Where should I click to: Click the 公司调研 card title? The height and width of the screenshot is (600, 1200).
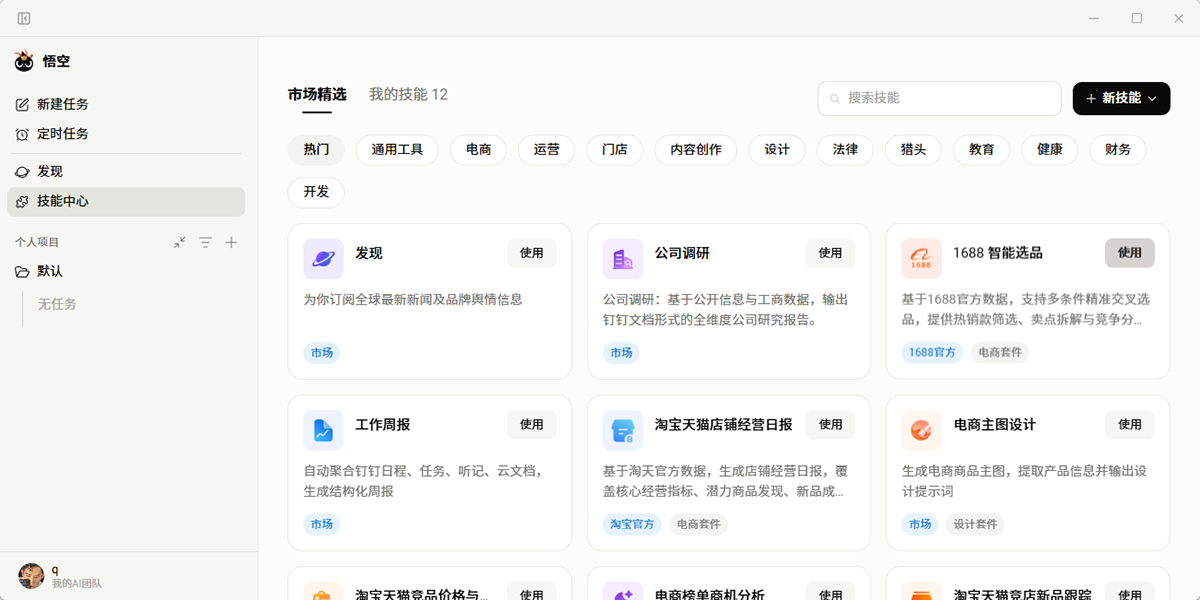[682, 254]
